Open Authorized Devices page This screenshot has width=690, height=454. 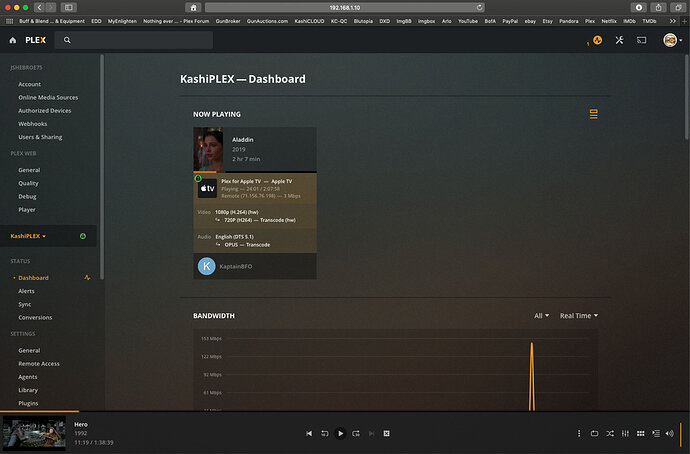point(44,110)
